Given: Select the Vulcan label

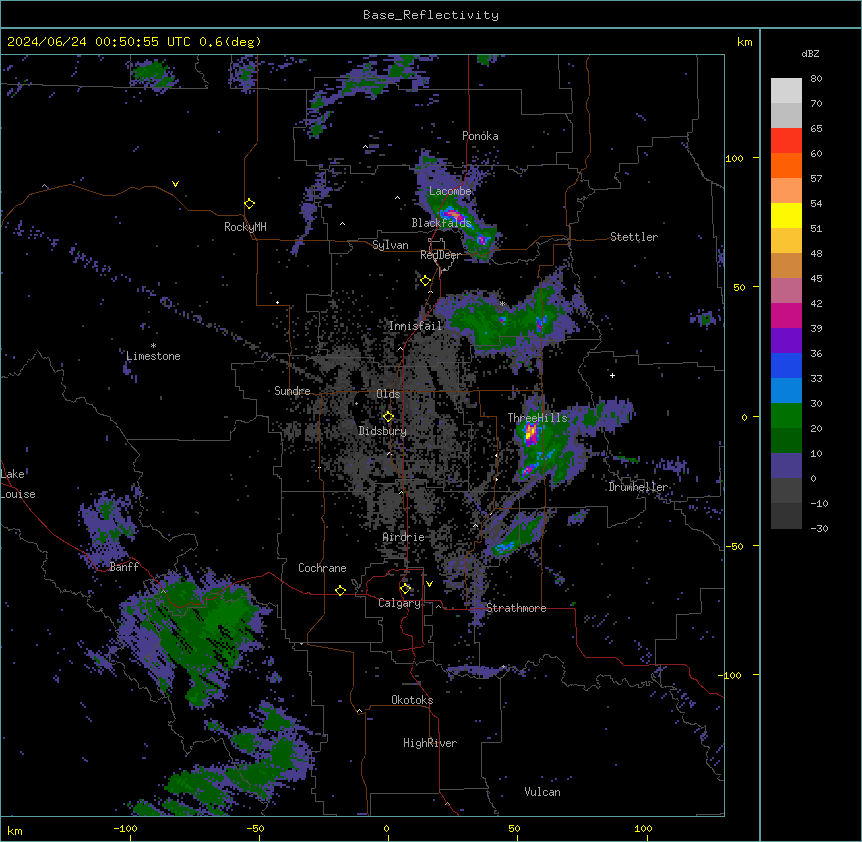Looking at the screenshot, I should click(543, 792).
